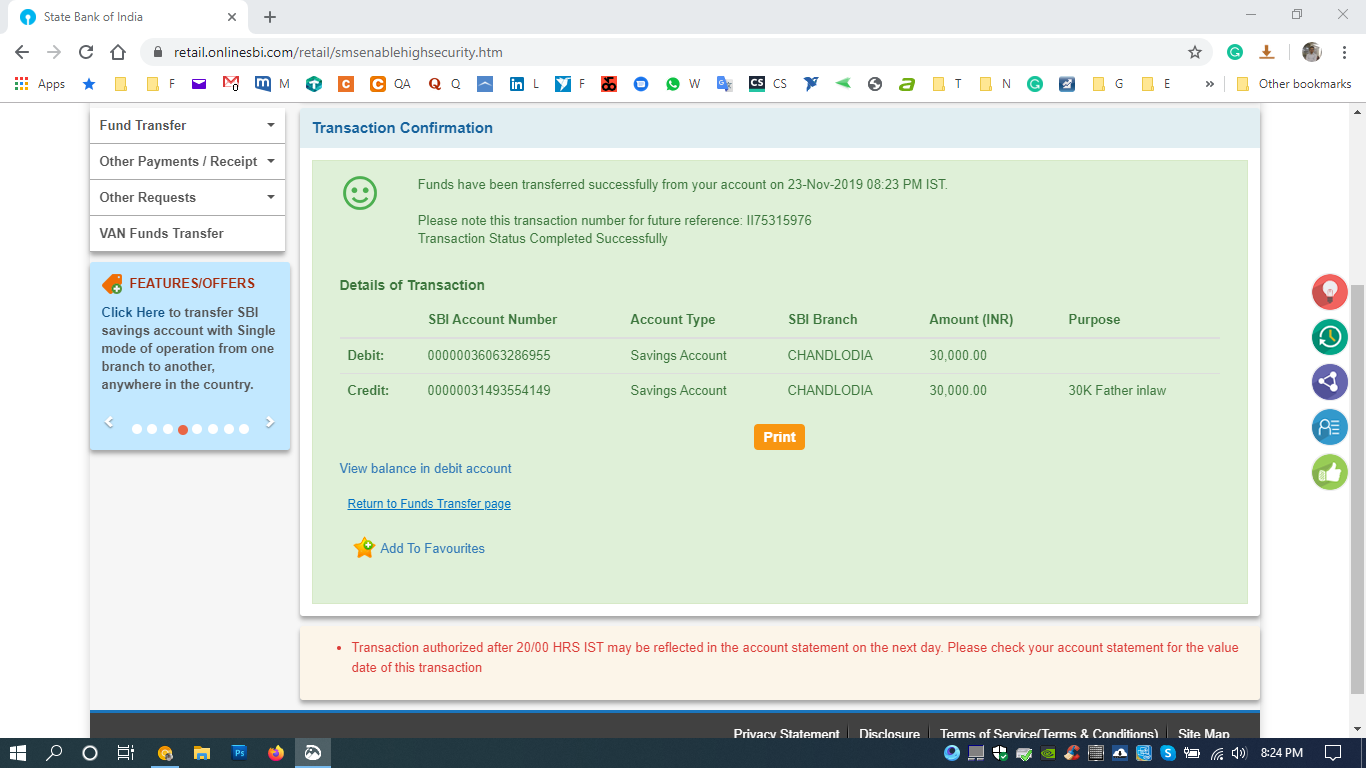The image size is (1366, 768).
Task: Click the orange Print button
Action: pyautogui.click(x=779, y=437)
